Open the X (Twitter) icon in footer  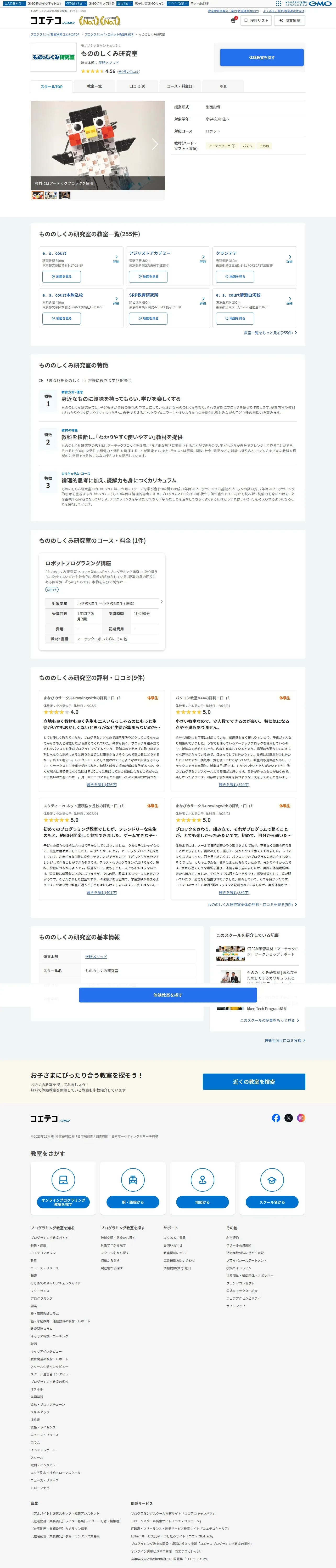288,1118
